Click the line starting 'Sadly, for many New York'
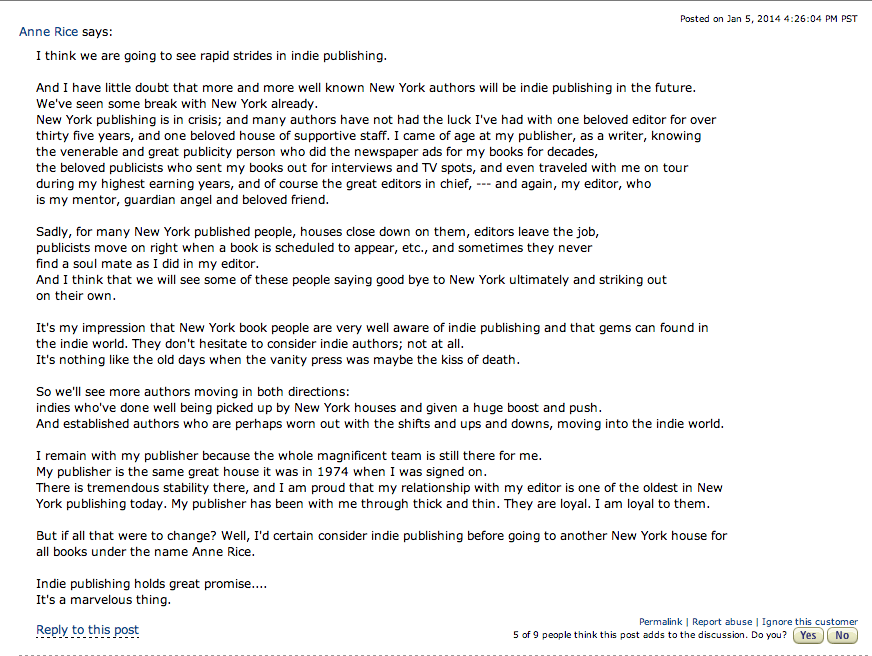This screenshot has height=656, width=872. pyautogui.click(x=317, y=231)
